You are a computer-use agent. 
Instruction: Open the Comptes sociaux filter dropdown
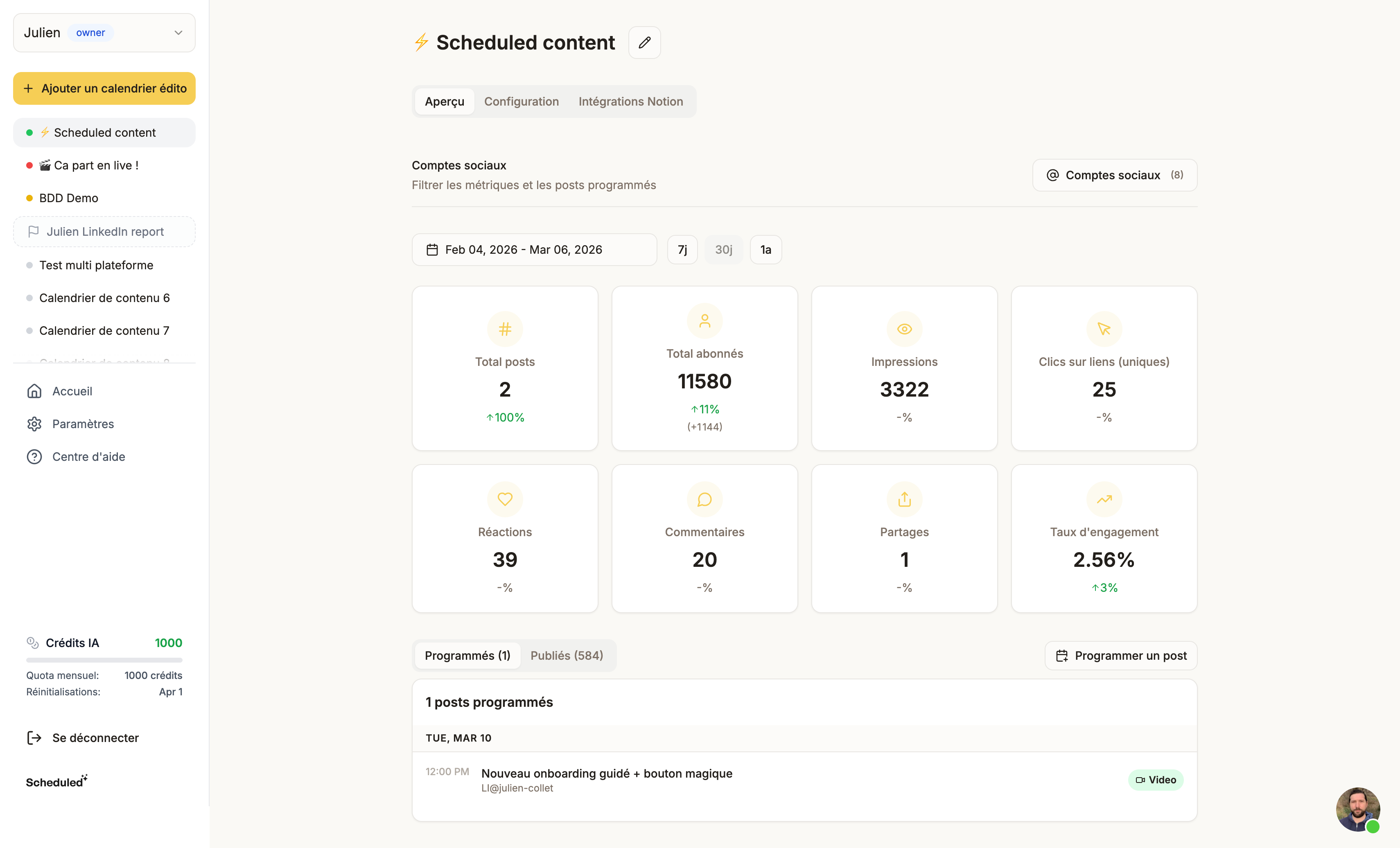[x=1114, y=175]
